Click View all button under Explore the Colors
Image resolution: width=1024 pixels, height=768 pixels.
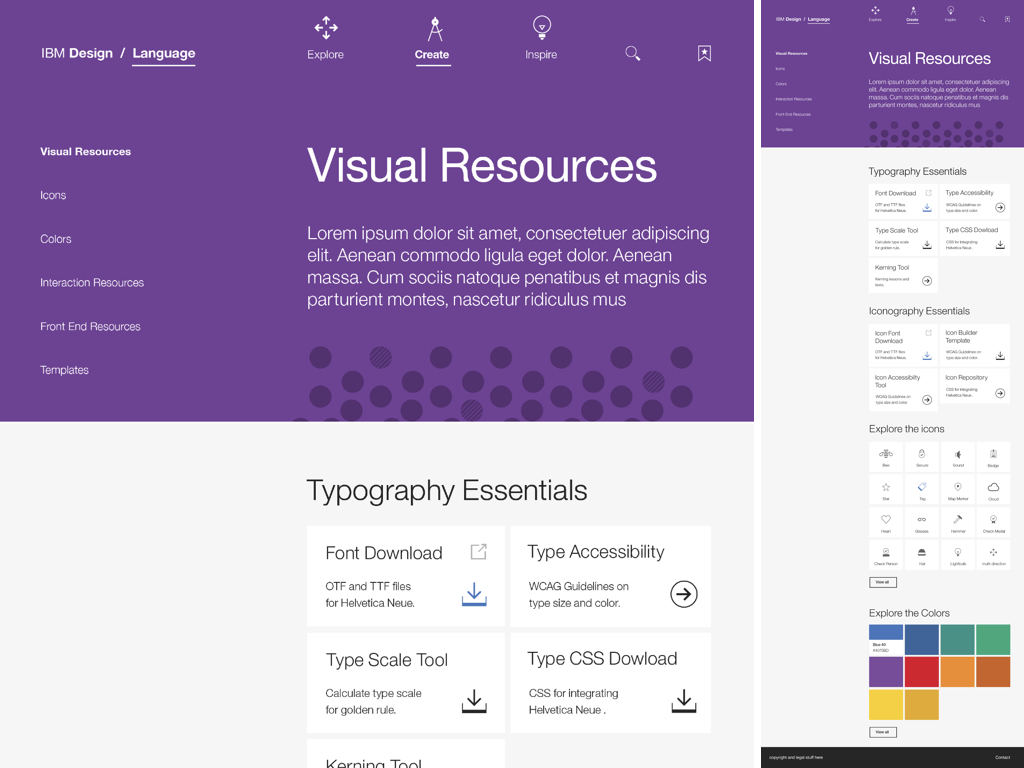pos(882,732)
